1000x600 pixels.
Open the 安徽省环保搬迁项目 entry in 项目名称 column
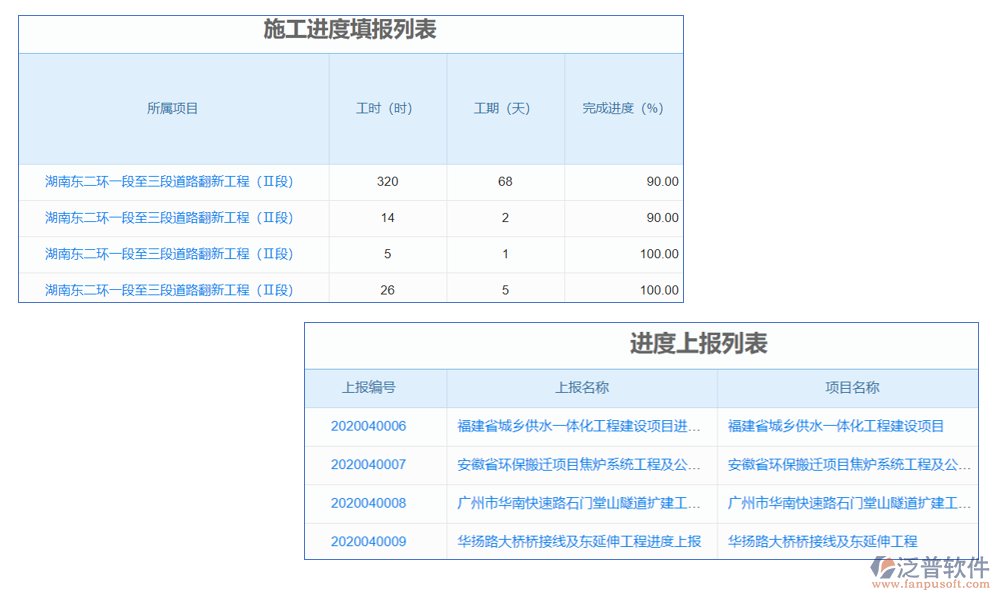848,464
